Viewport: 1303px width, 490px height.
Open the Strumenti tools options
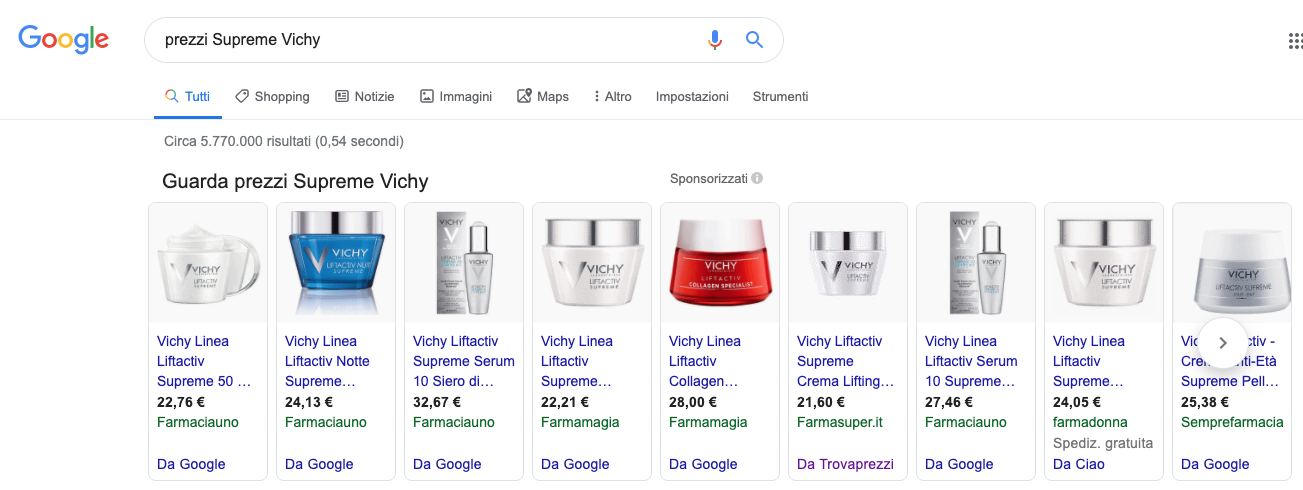[780, 97]
